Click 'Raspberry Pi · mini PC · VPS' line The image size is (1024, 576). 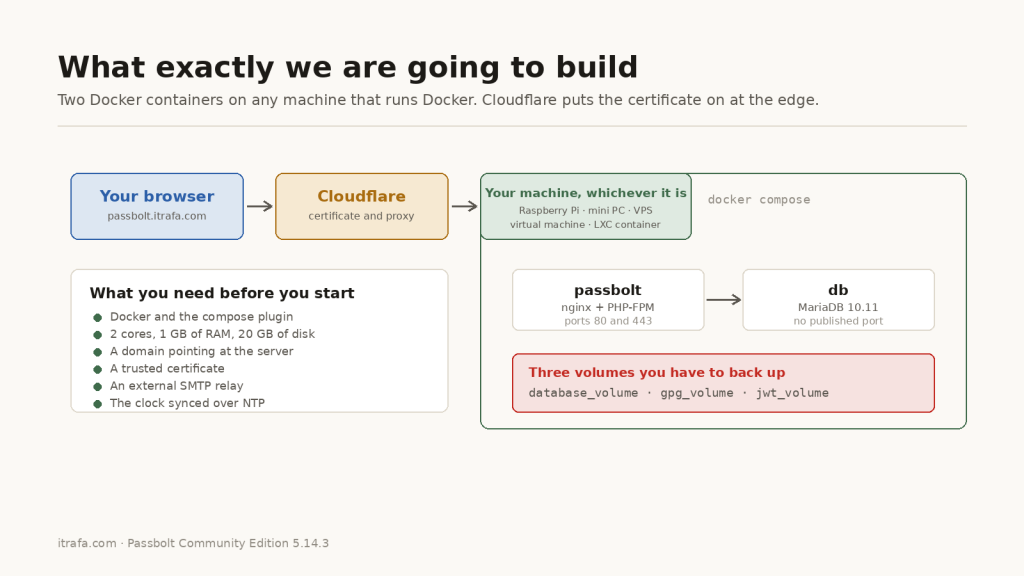tap(586, 210)
